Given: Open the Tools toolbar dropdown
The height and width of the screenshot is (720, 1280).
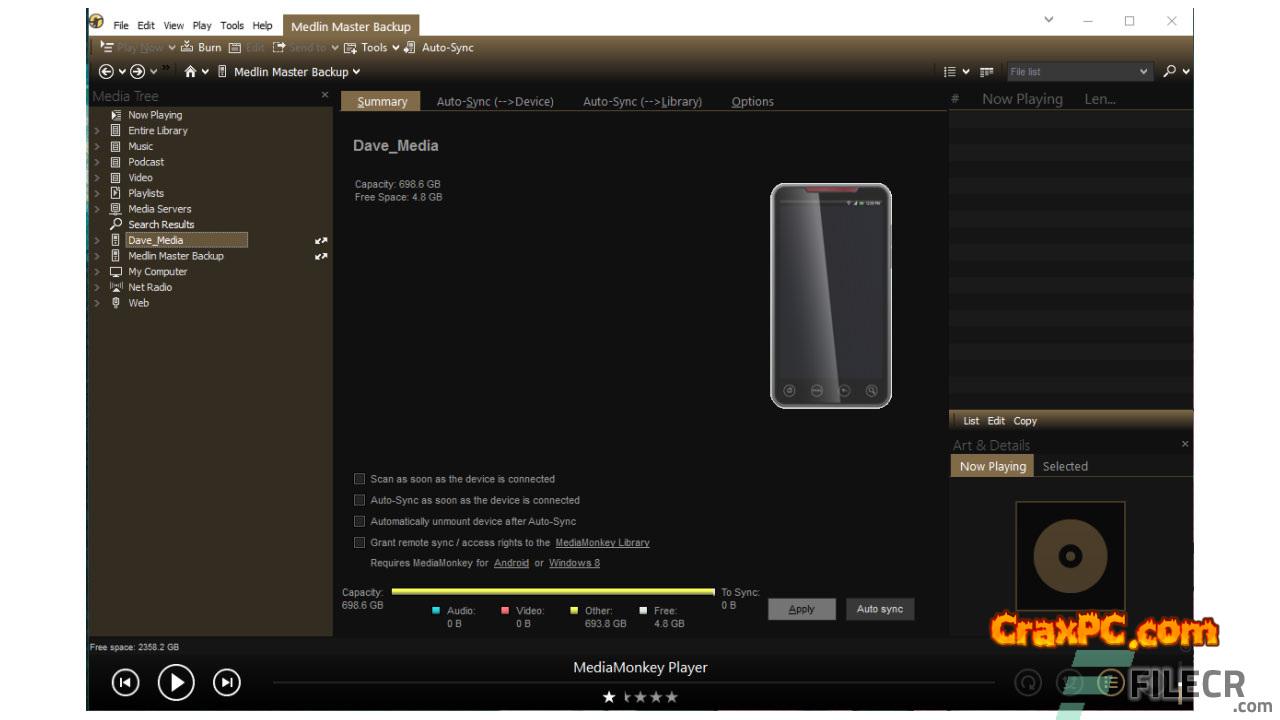Looking at the screenshot, I should click(x=373, y=47).
